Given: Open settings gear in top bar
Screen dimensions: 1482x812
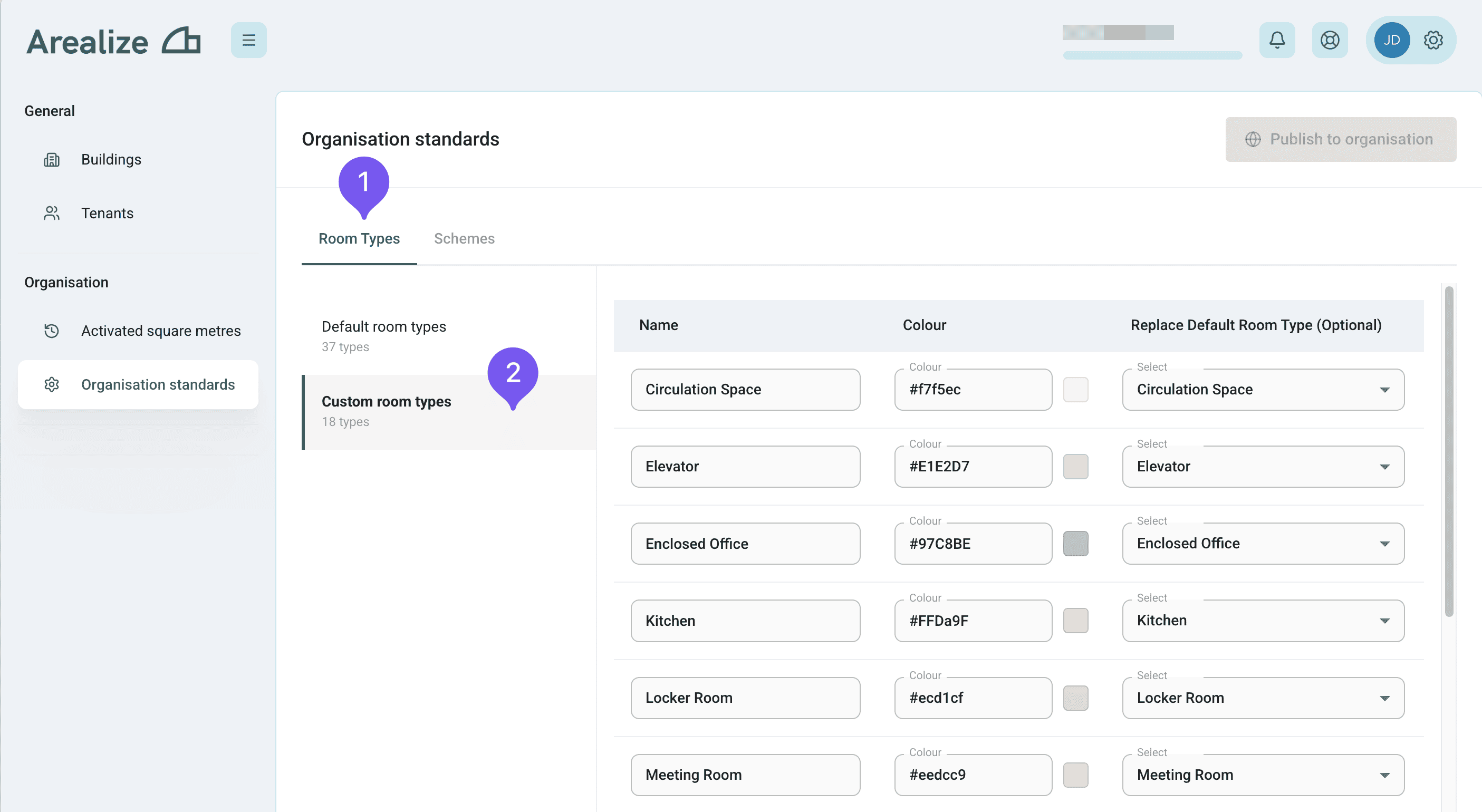Looking at the screenshot, I should tap(1433, 40).
